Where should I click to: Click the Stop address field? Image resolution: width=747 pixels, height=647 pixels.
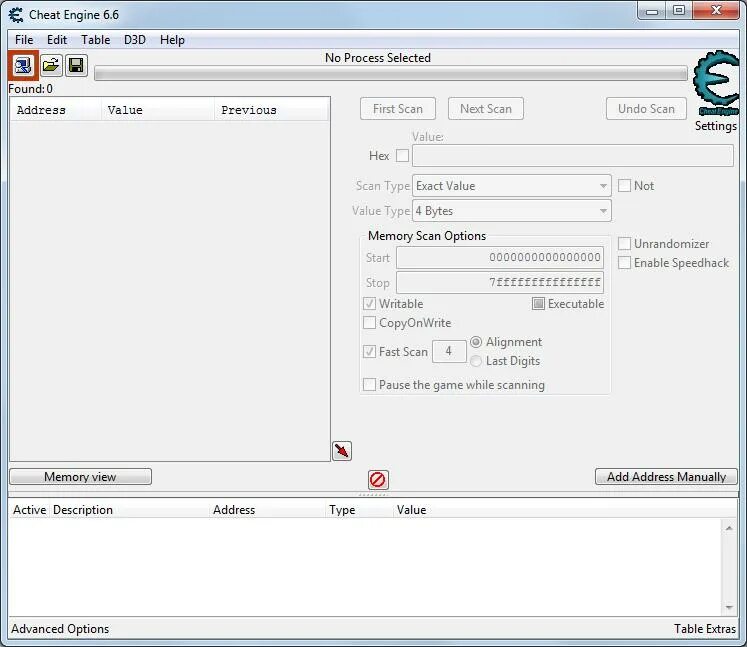tap(500, 283)
